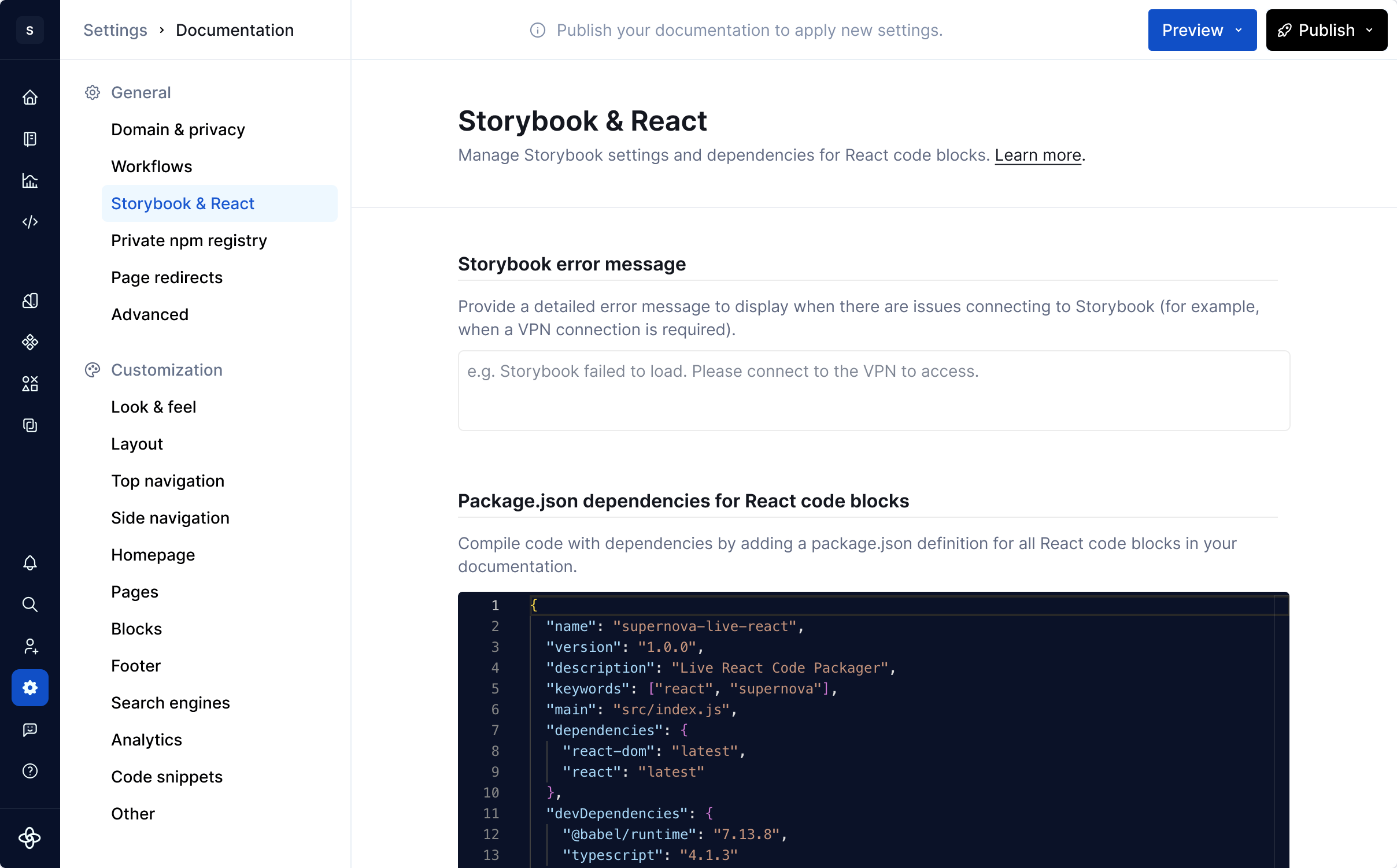Image resolution: width=1397 pixels, height=868 pixels.
Task: Expand the Publish dropdown chevron
Action: click(1370, 30)
